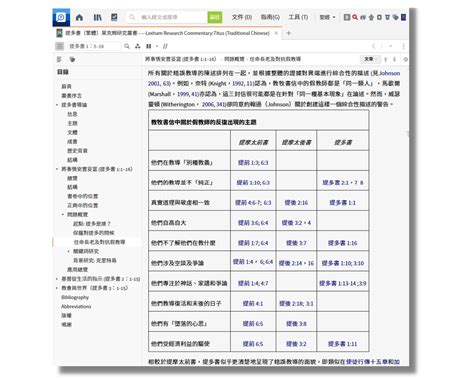Open the visual filters dots icon
Viewport: 474px width, 379px height.
(x=138, y=46)
